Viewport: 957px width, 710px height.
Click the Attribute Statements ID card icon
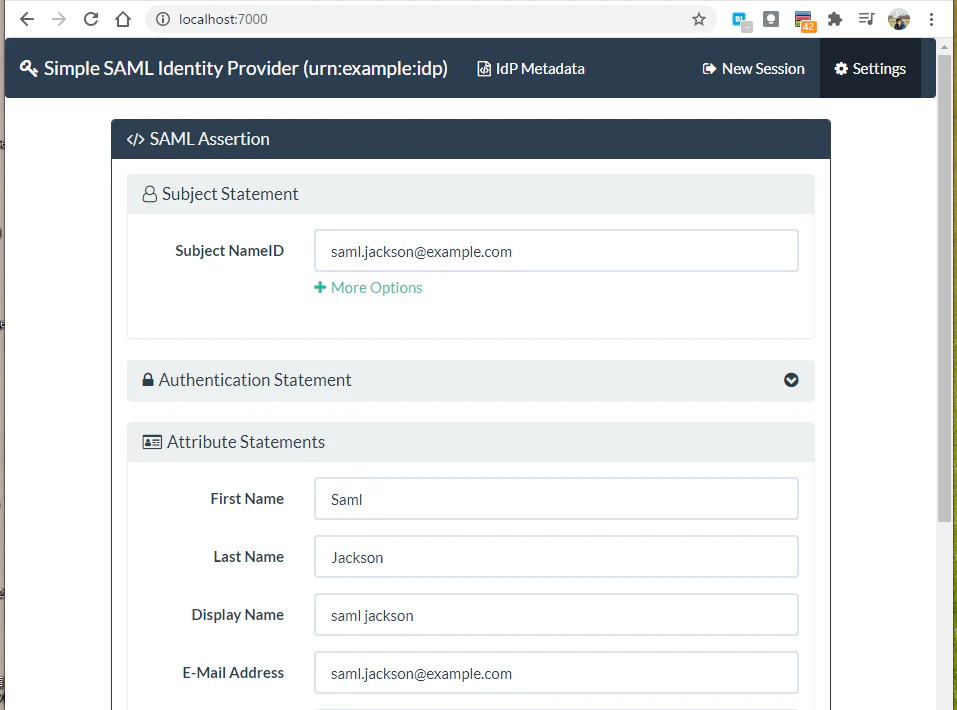152,442
